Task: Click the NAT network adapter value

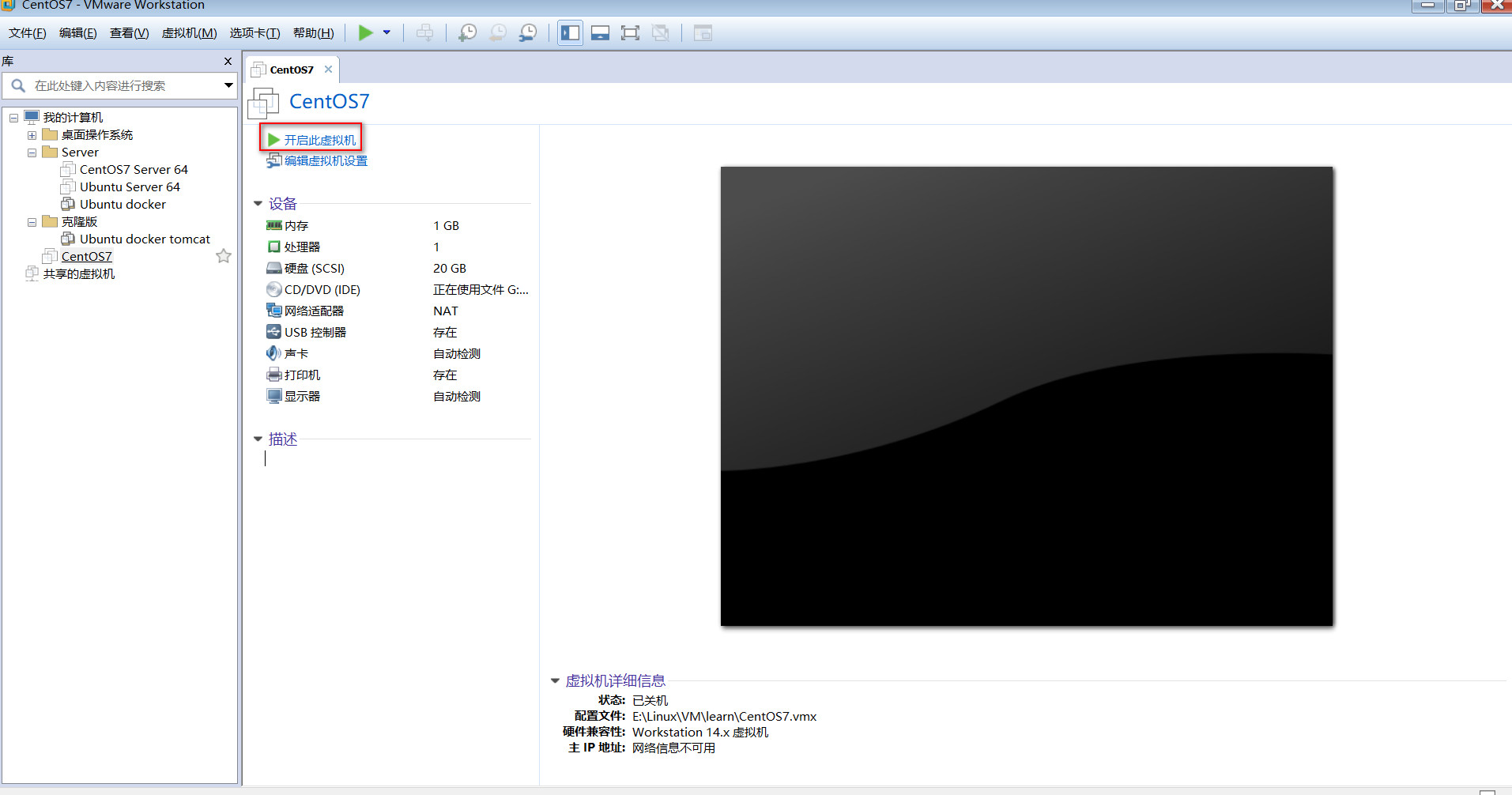Action: 445,311
